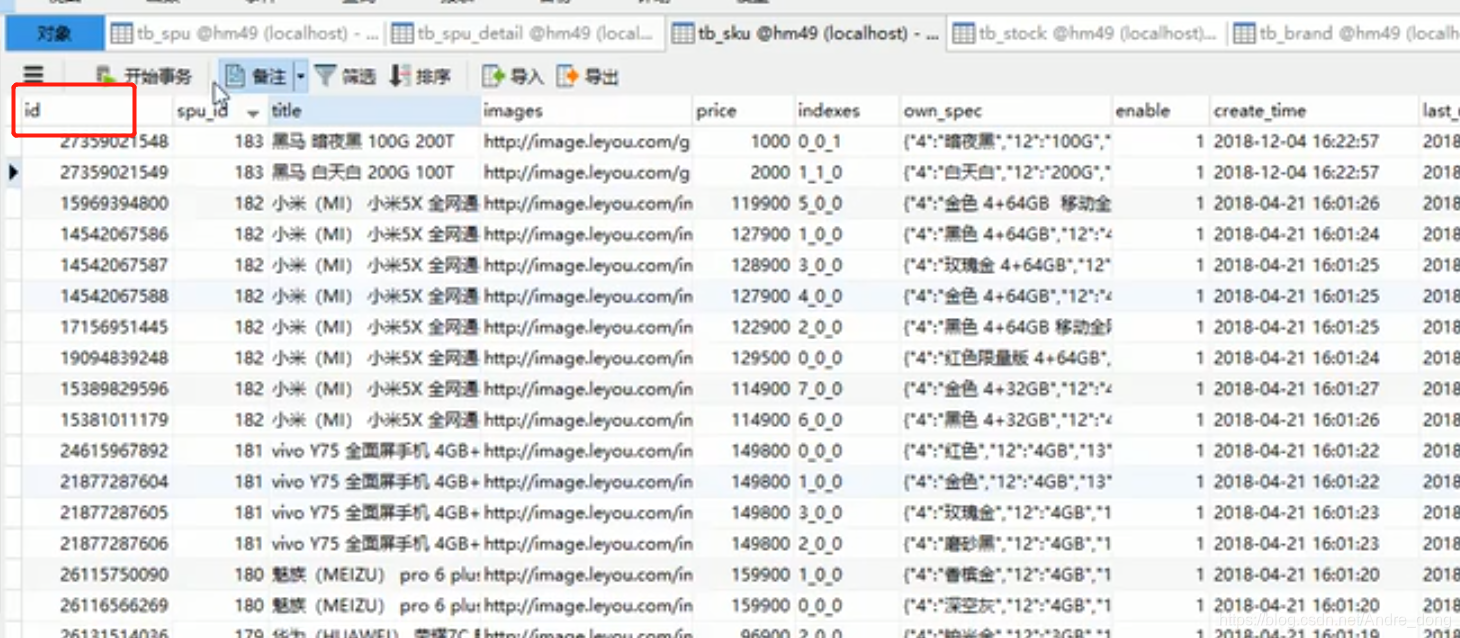
Task: Select the cell with id 14542067587
Action: tap(96, 265)
